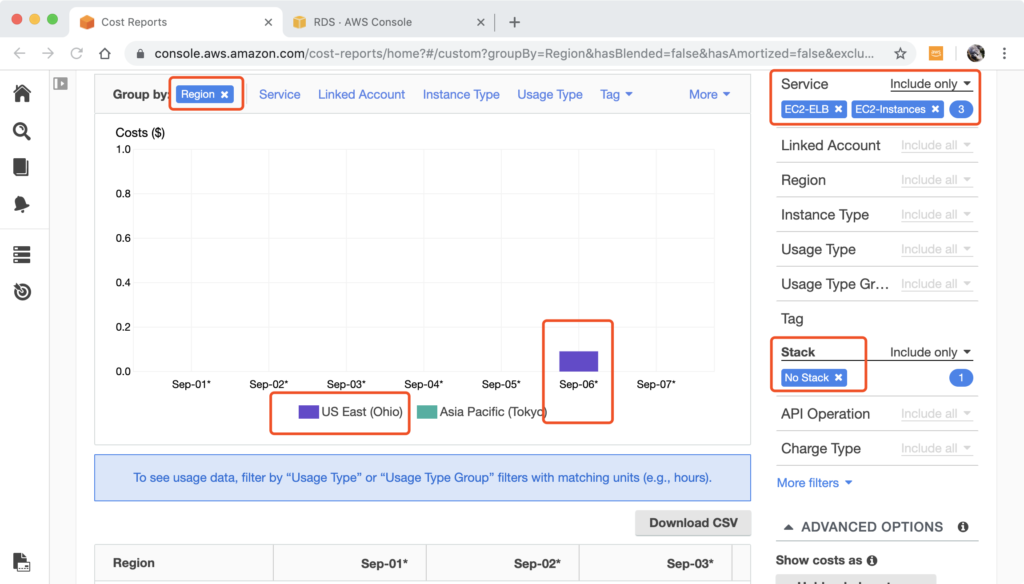Open the stacked list icon in sidebar

[x=22, y=254]
